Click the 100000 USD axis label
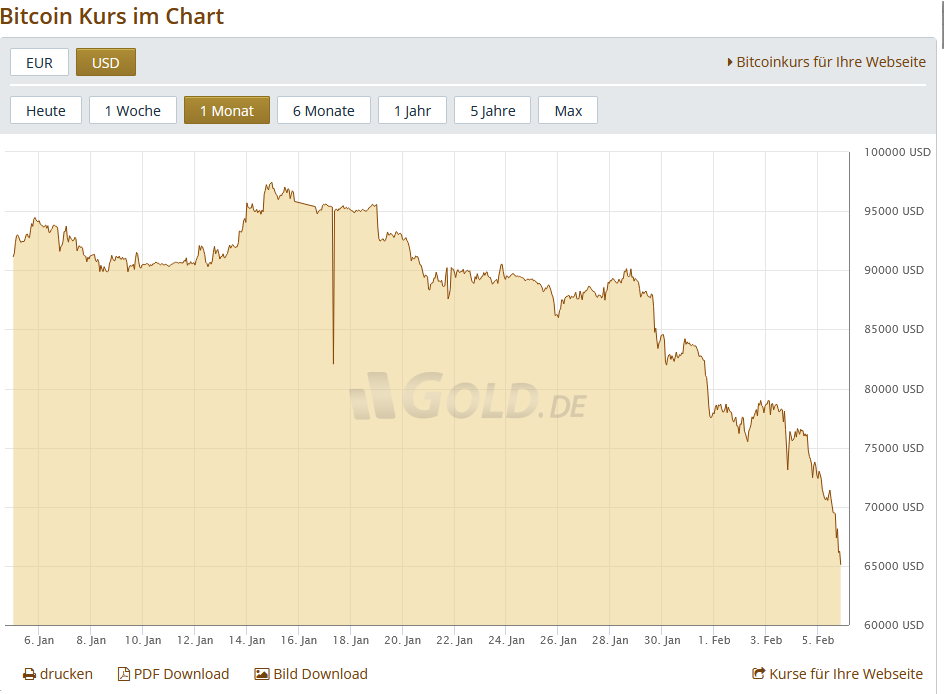 pos(897,152)
